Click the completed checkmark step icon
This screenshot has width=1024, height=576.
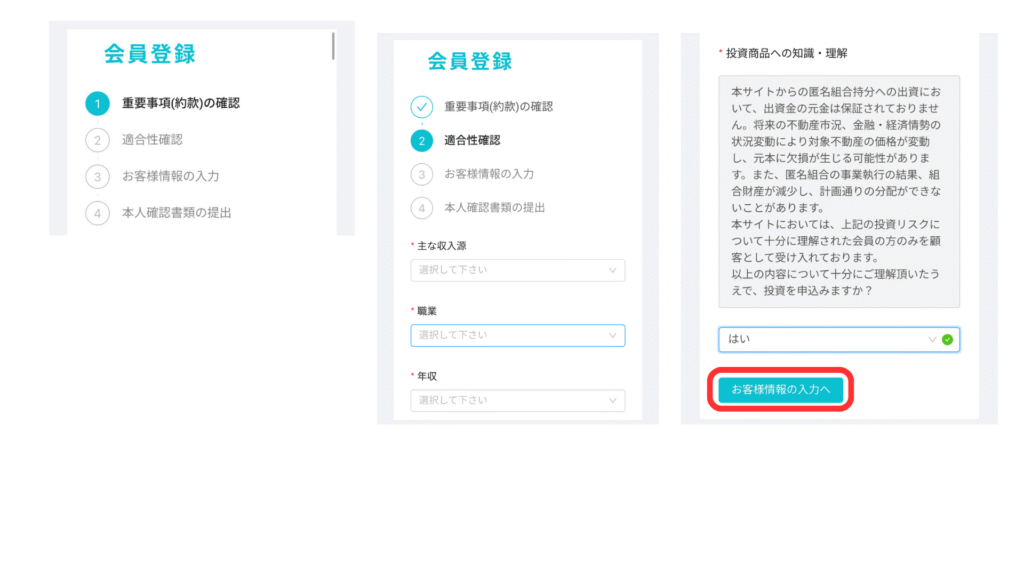tap(422, 106)
